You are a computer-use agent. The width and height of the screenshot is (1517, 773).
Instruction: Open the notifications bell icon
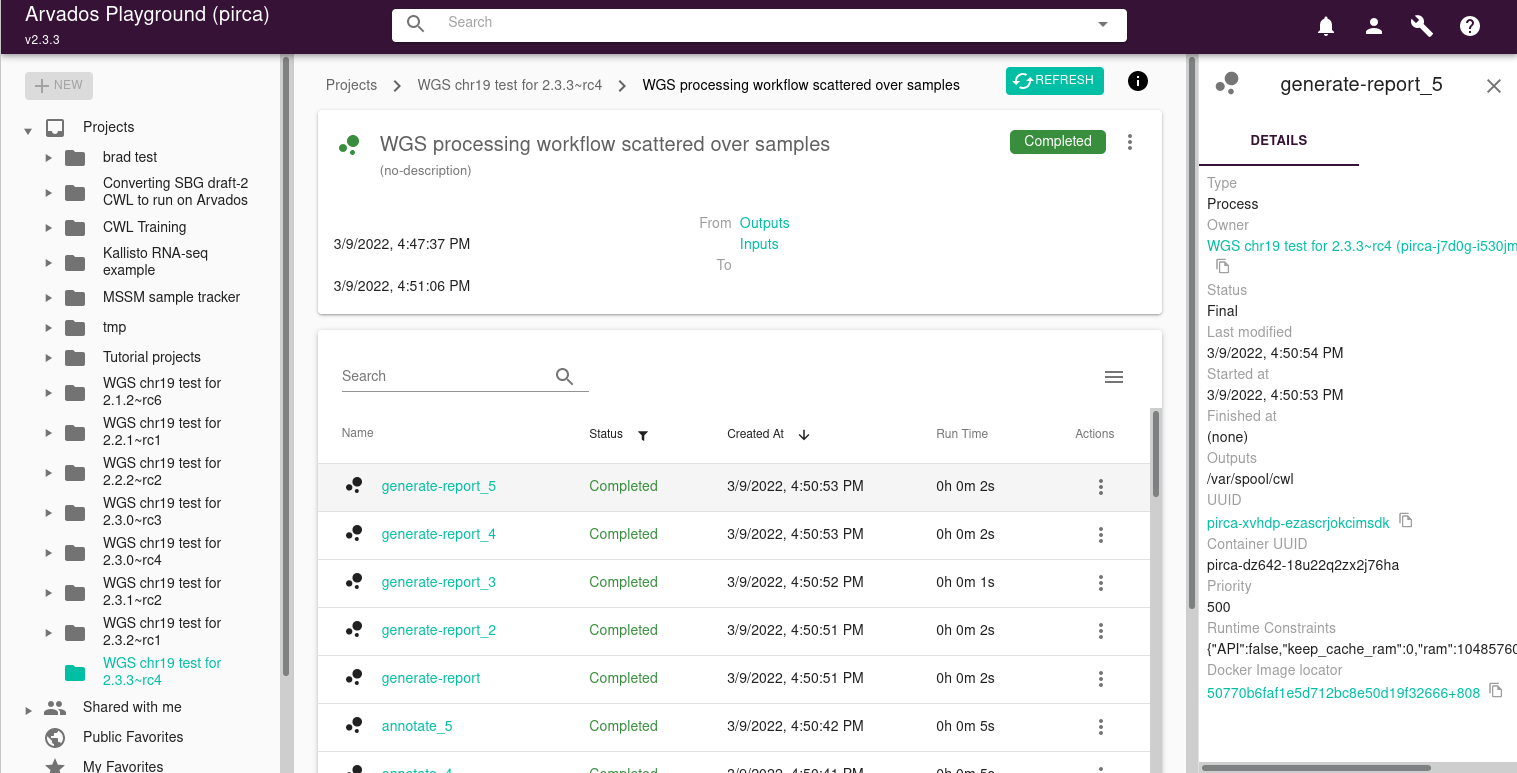(1326, 27)
